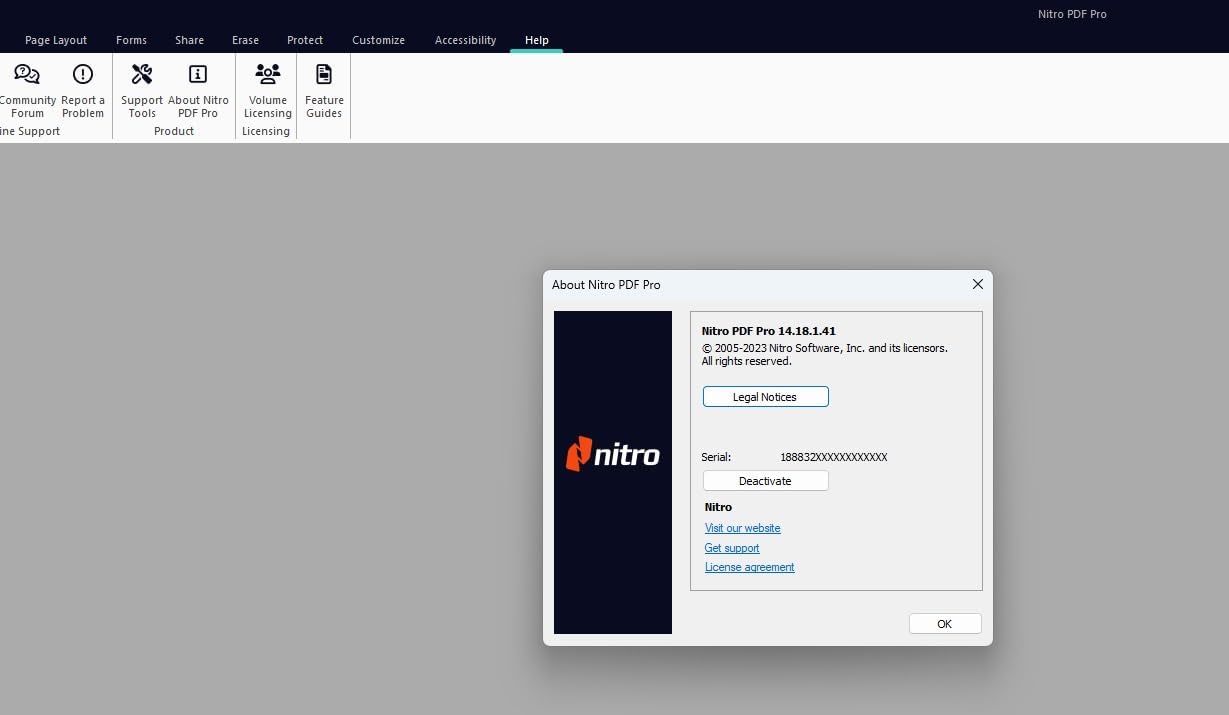Open Volume Licensing
This screenshot has width=1229, height=715.
[x=267, y=88]
